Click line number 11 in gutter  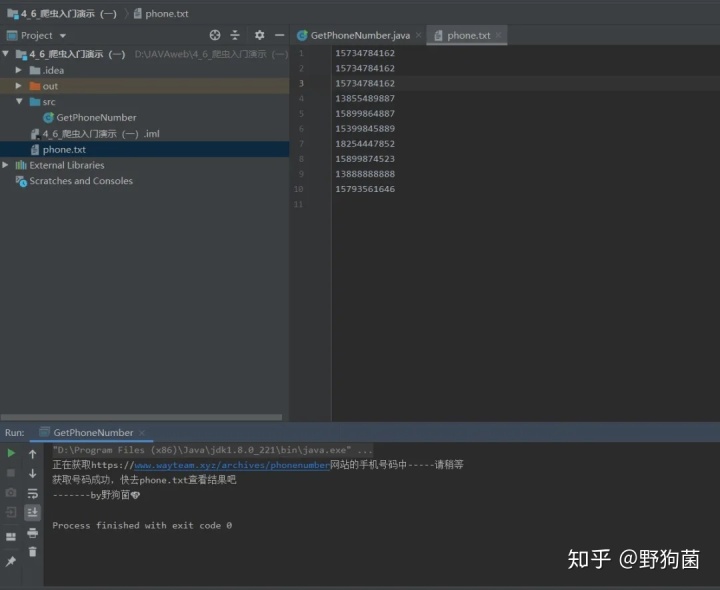[x=298, y=204]
